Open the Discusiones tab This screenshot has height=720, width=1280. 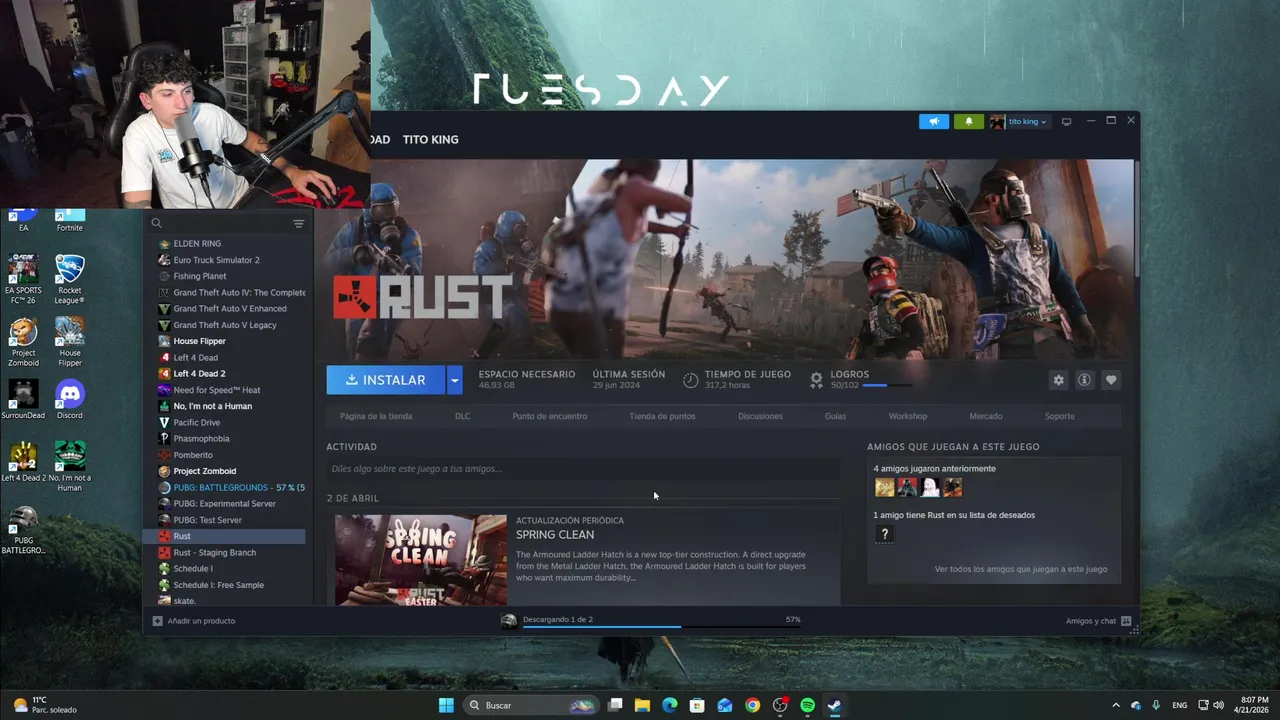(x=760, y=416)
